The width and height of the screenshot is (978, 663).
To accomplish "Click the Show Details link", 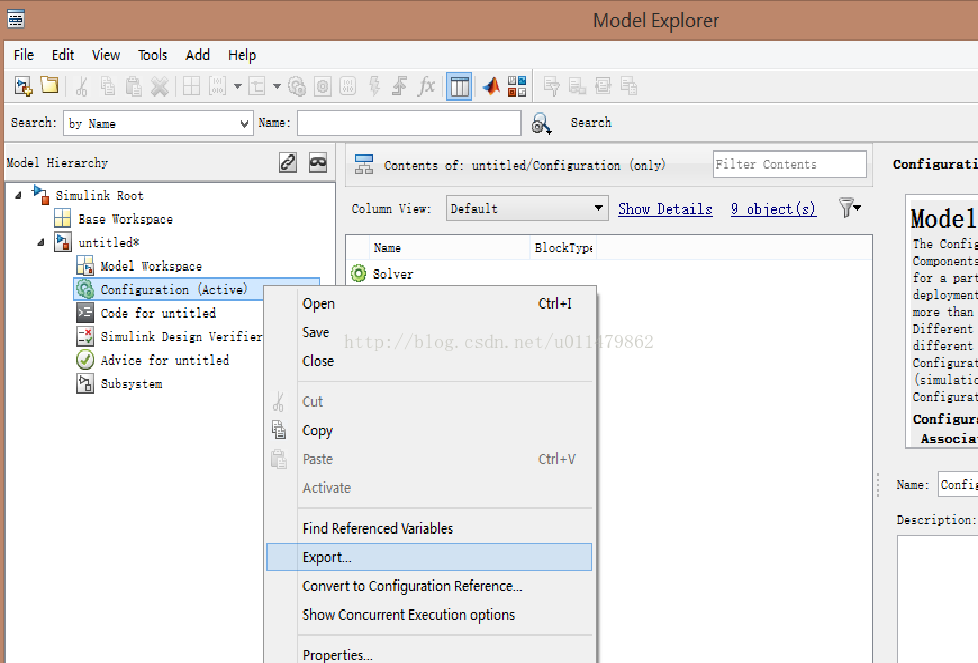I will [x=665, y=209].
